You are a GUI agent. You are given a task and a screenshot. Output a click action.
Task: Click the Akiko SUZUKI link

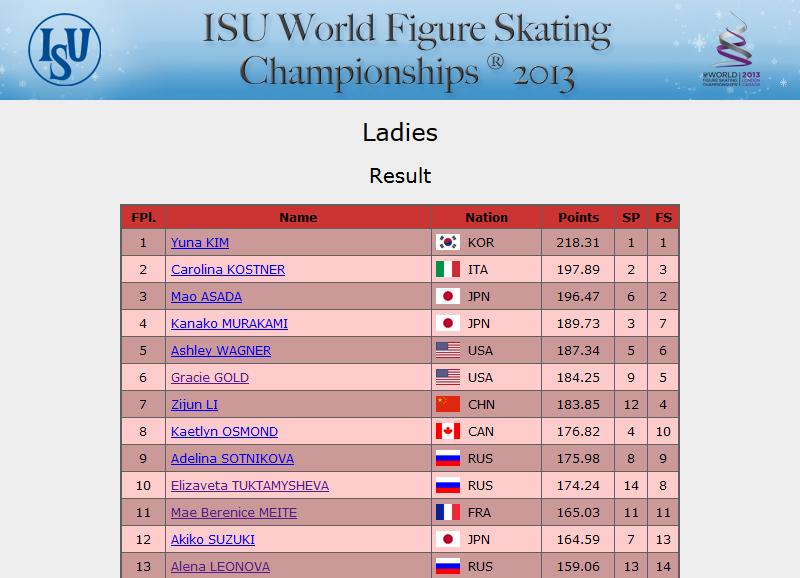pos(213,540)
